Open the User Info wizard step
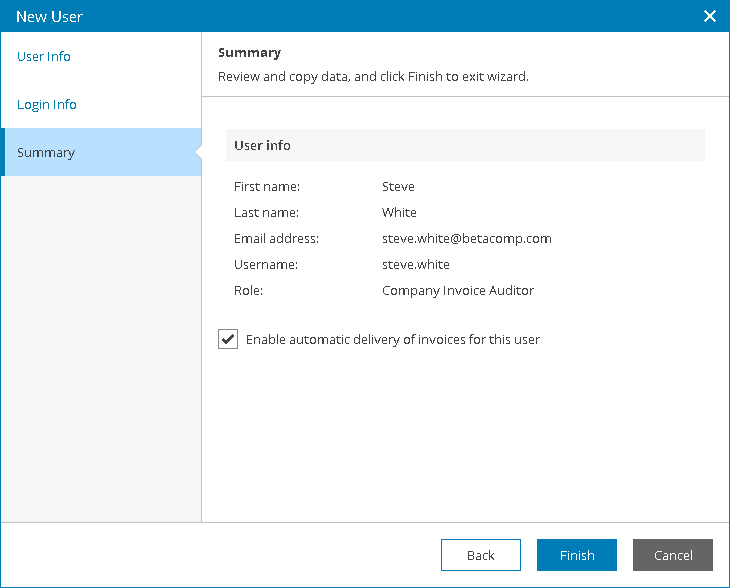 tap(44, 56)
